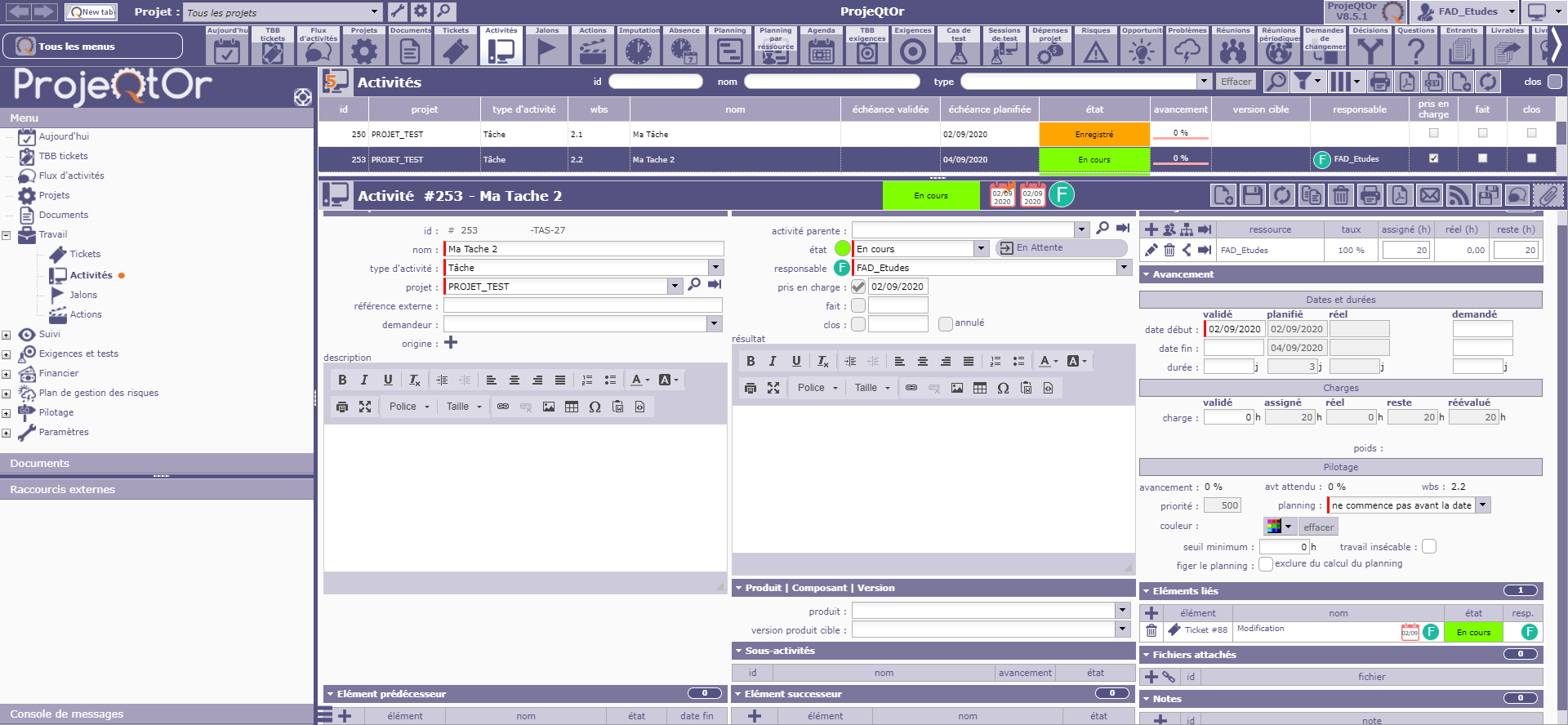Create a new activity from the detail toolbar
Screen dimensions: 1568x725
pos(1223,196)
